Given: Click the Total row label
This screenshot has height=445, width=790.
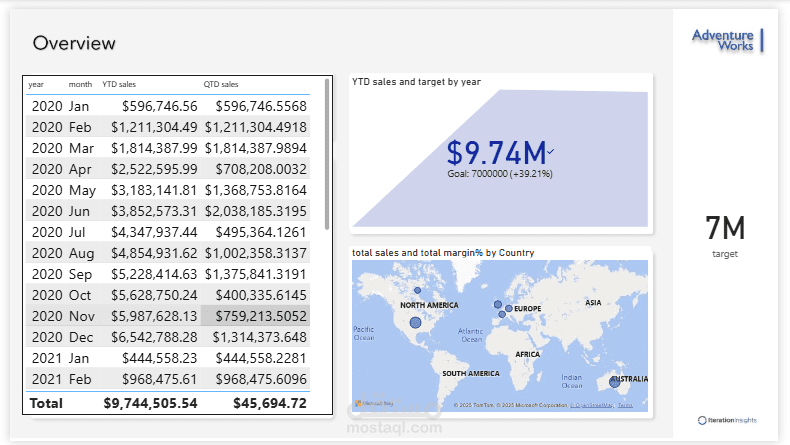Looking at the screenshot, I should 46,403.
